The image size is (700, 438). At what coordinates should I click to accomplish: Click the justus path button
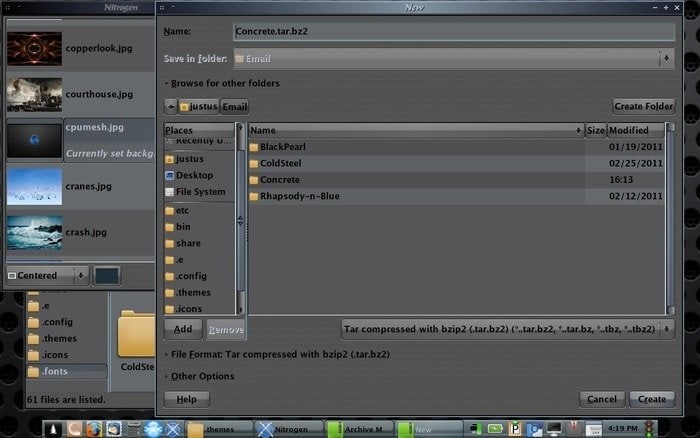coord(199,106)
